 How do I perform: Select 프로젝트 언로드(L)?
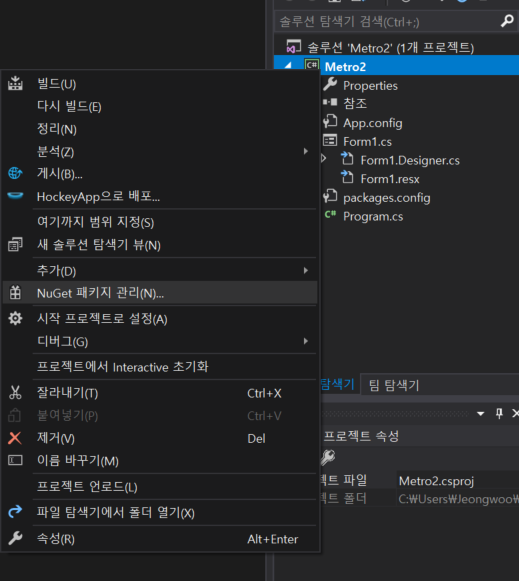coord(159,487)
